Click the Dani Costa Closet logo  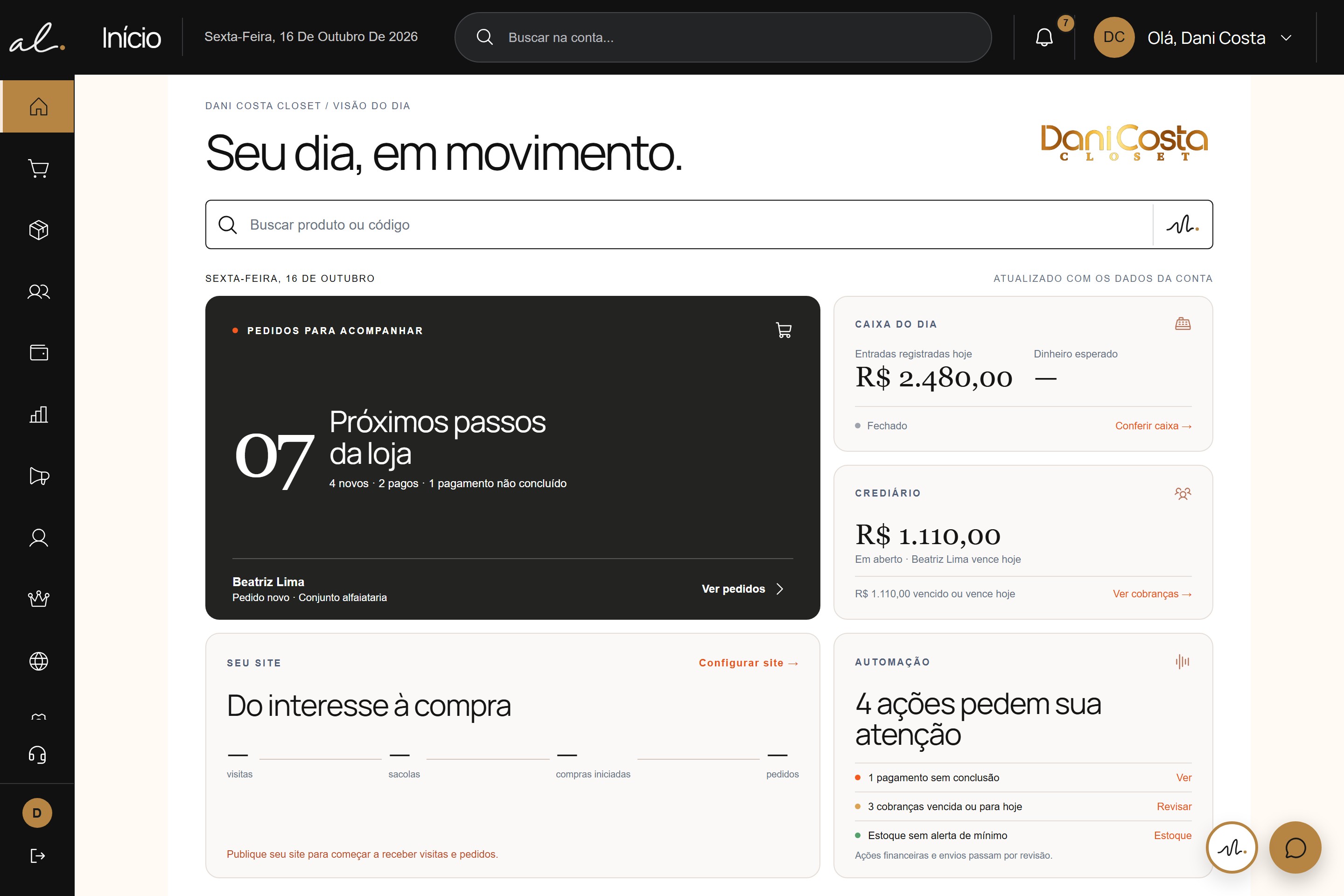pyautogui.click(x=1124, y=143)
